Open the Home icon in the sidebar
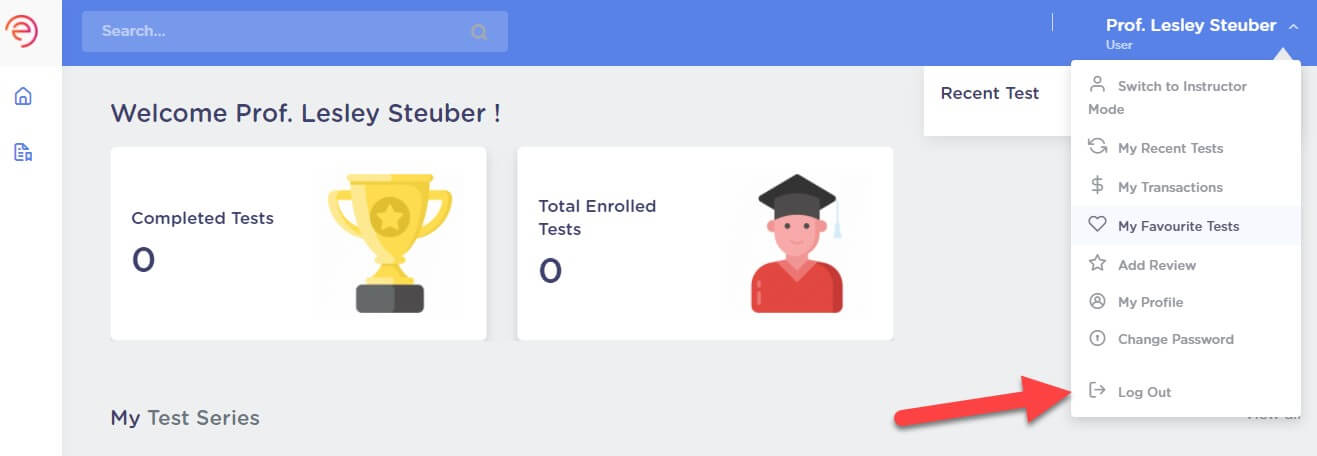 pyautogui.click(x=23, y=96)
